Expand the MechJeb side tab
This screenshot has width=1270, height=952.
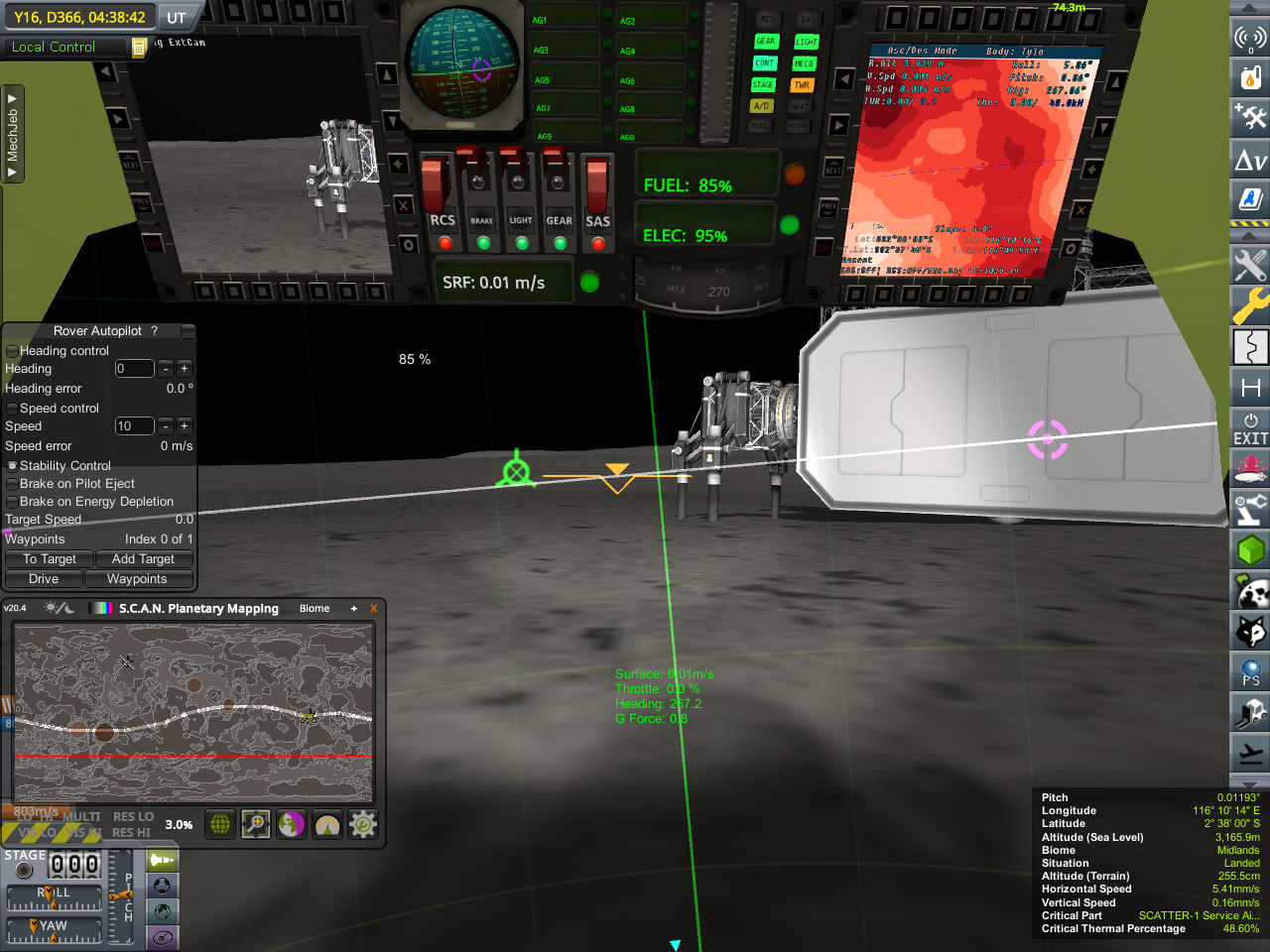(x=12, y=134)
